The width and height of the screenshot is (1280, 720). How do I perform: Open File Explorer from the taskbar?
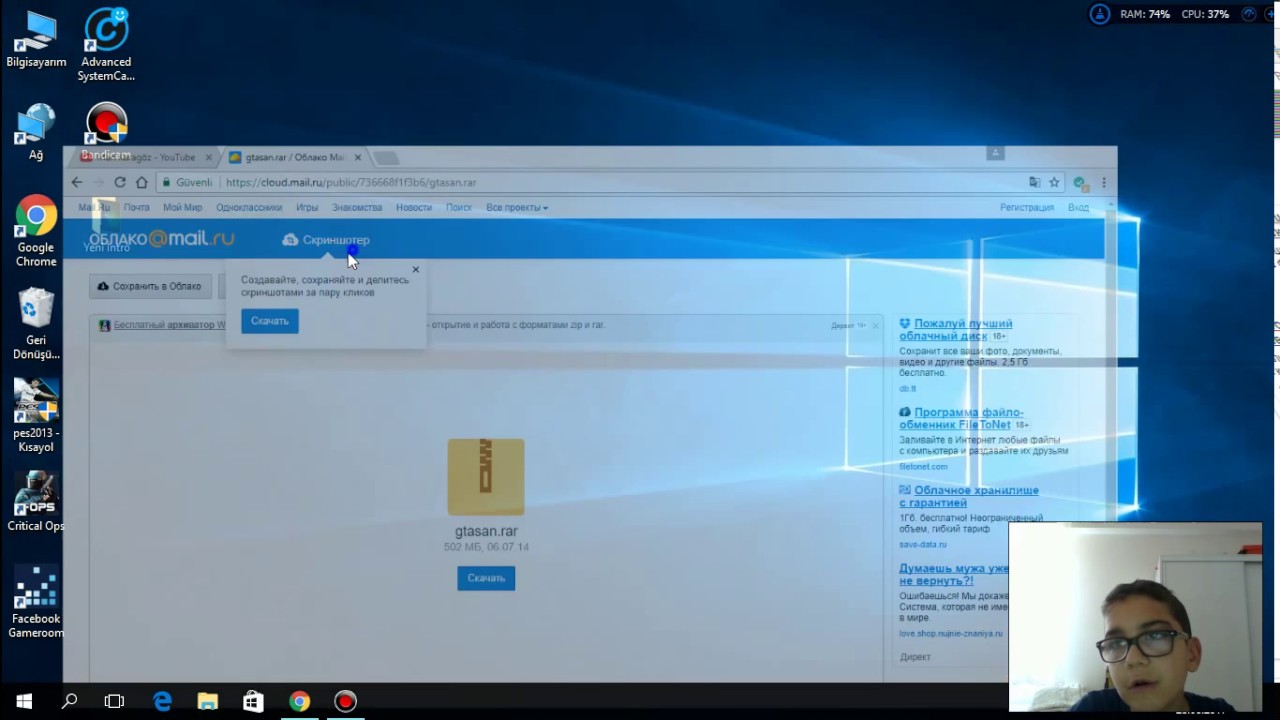[208, 701]
